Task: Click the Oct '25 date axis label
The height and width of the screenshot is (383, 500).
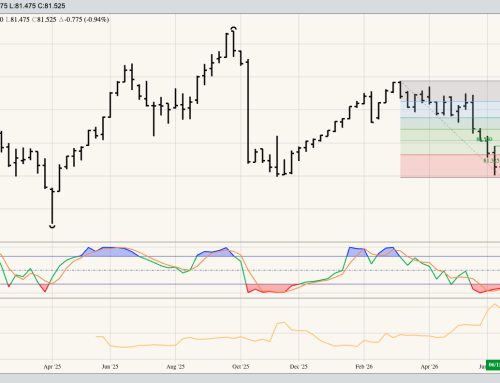Action: pyautogui.click(x=241, y=367)
